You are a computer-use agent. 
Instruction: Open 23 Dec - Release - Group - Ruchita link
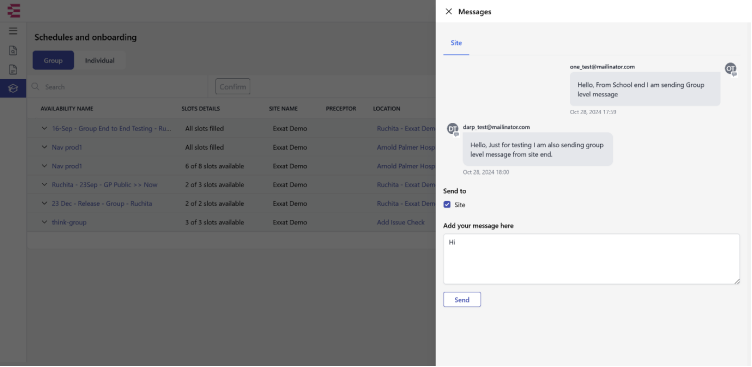(x=102, y=203)
